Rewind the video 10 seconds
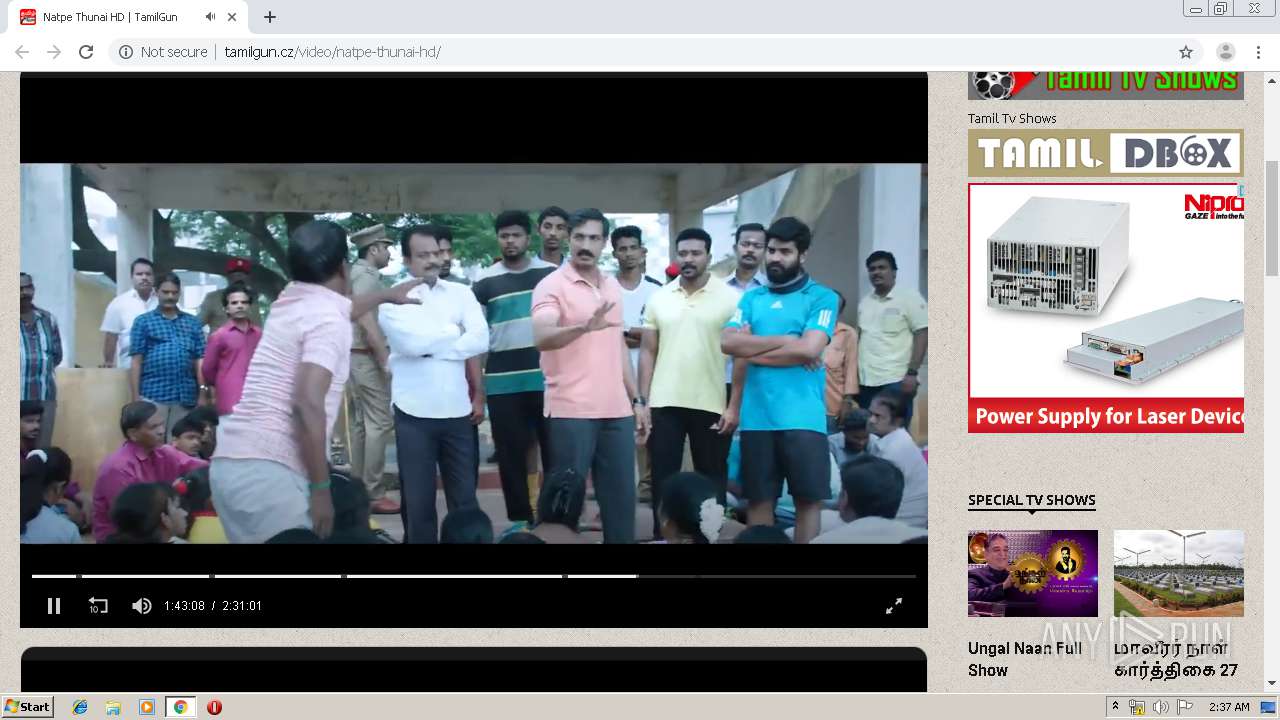 98,606
